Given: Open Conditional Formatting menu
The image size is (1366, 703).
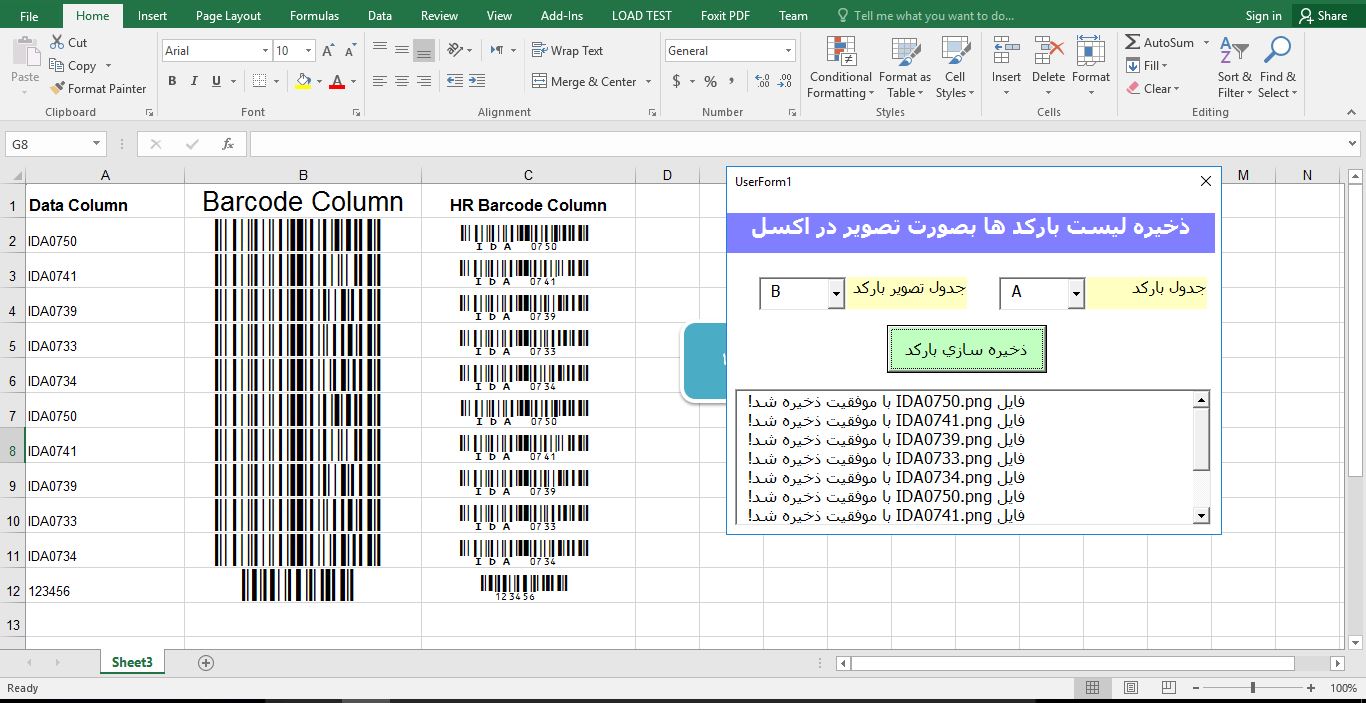Looking at the screenshot, I should coord(840,67).
